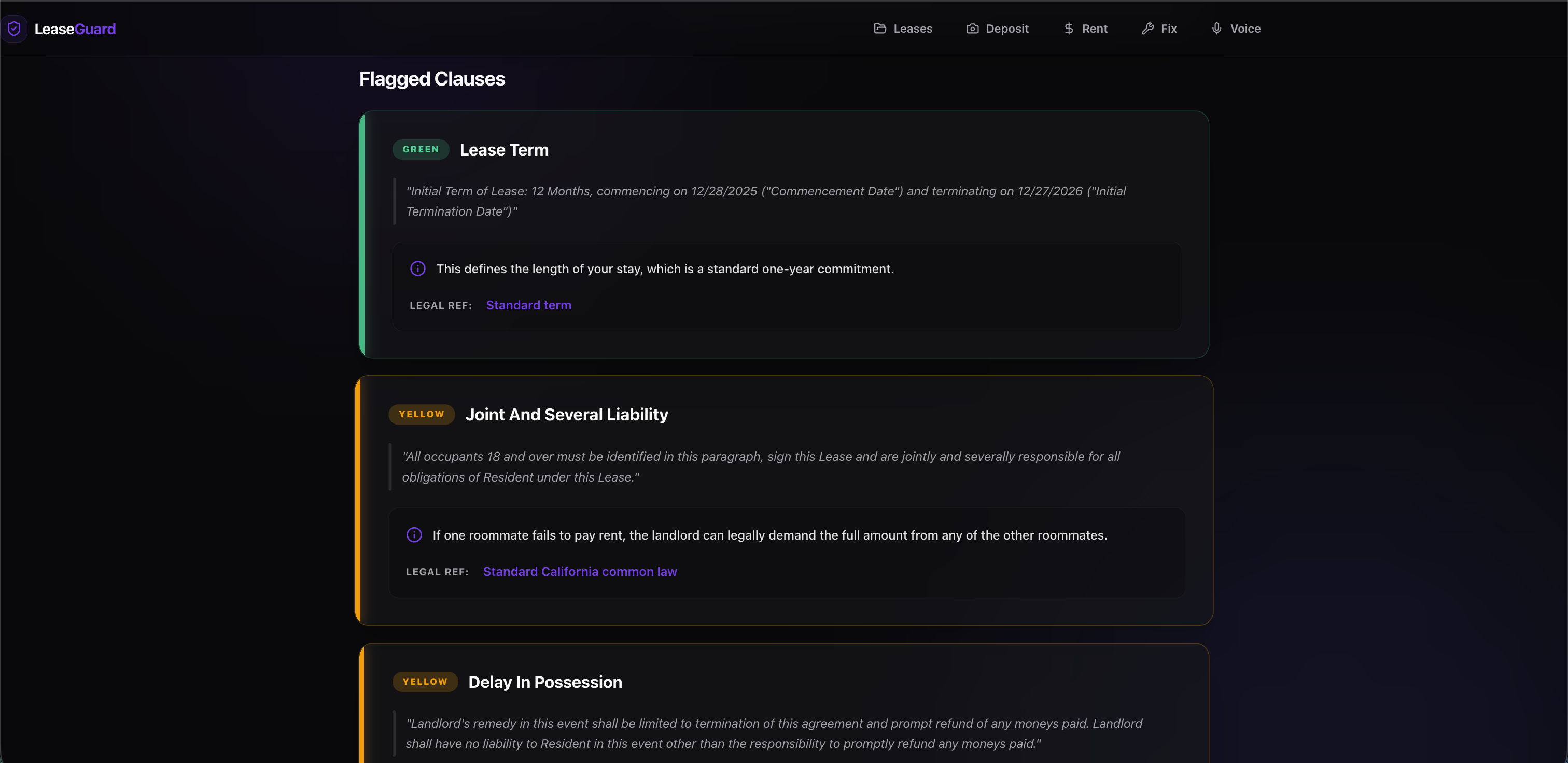1568x763 pixels.
Task: Open the Fix navigation label
Action: tap(1169, 29)
